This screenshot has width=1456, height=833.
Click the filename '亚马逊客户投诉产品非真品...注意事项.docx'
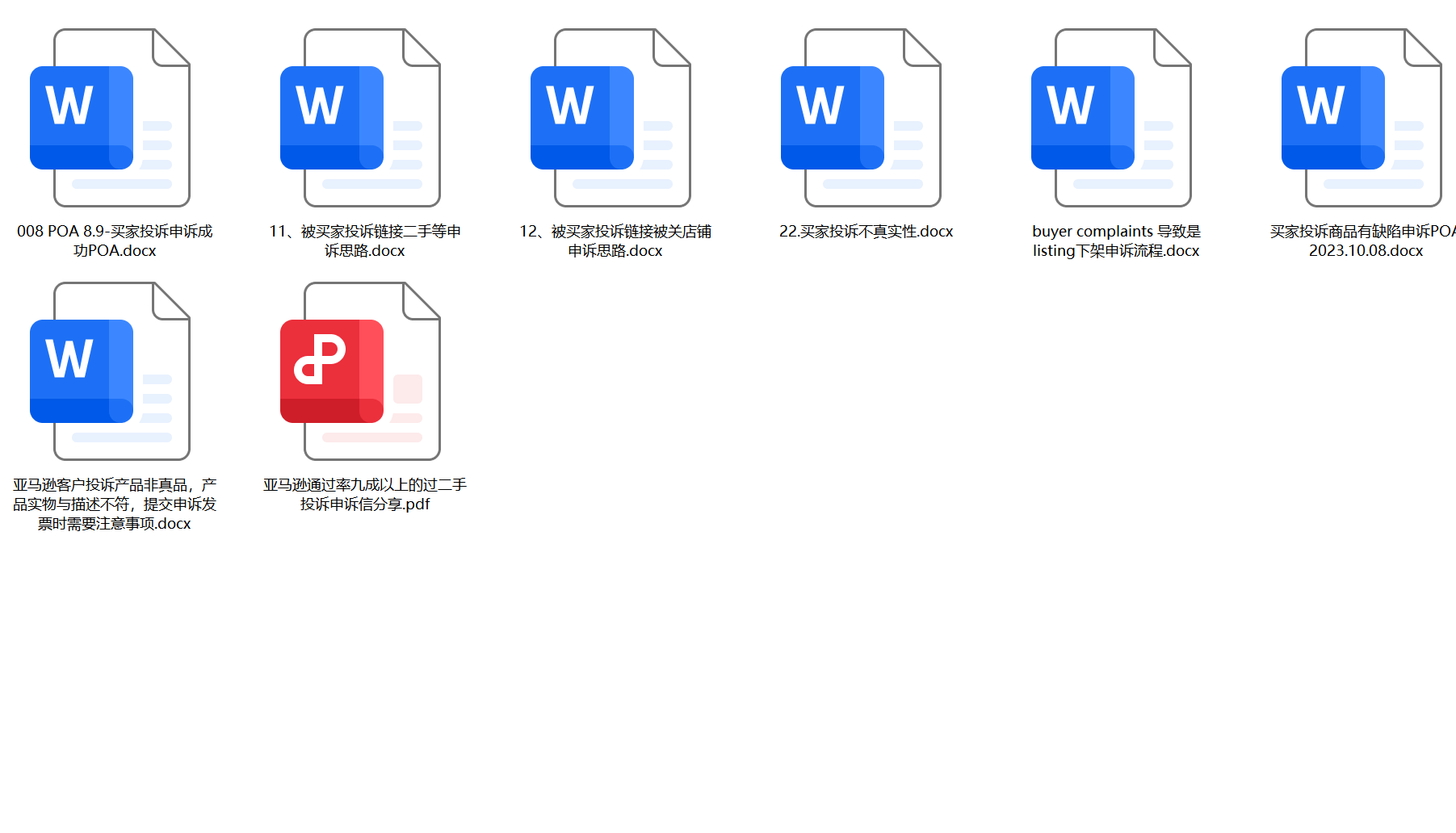115,504
